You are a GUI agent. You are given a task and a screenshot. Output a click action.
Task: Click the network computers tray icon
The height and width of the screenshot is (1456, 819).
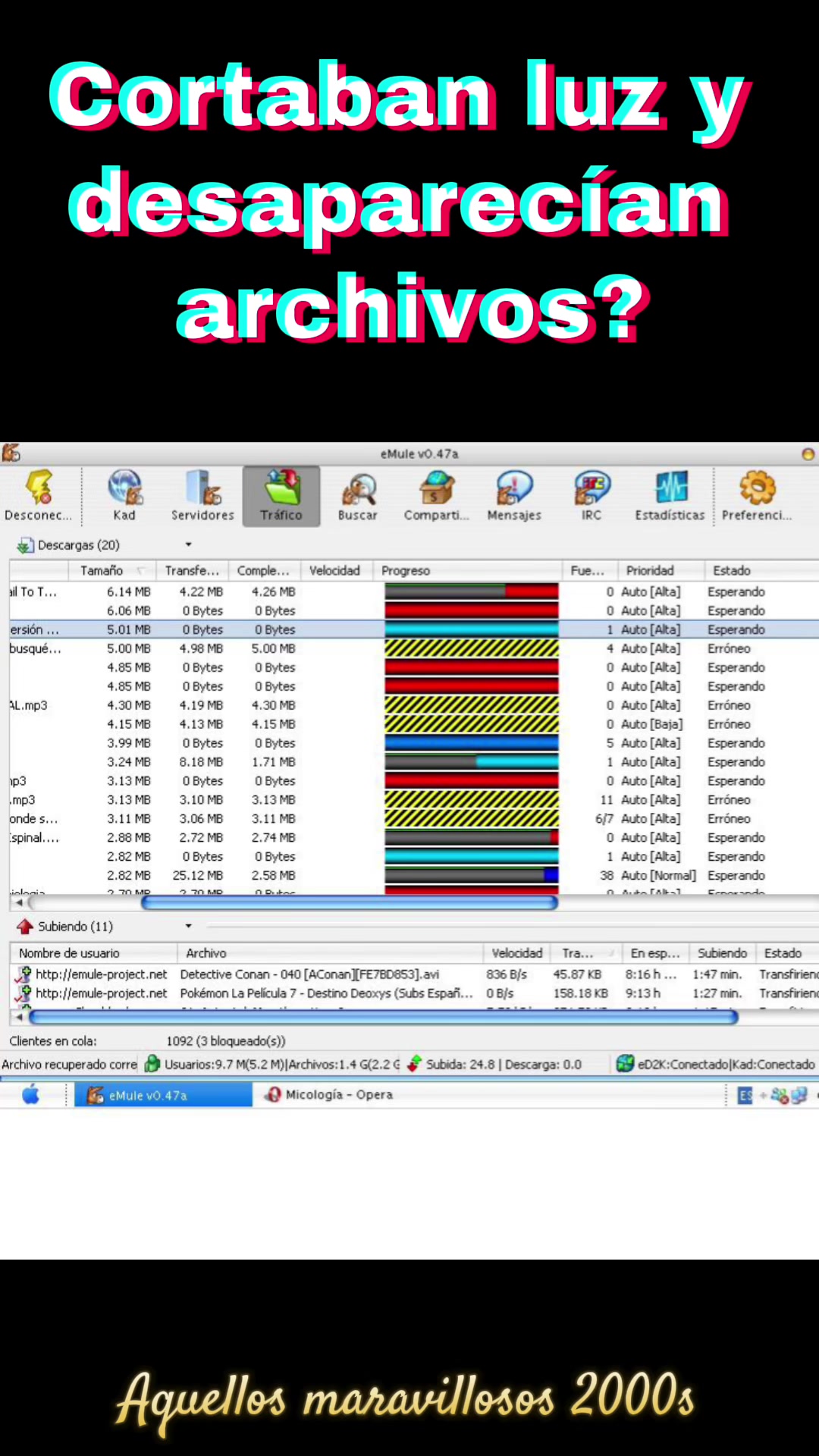click(x=799, y=1095)
